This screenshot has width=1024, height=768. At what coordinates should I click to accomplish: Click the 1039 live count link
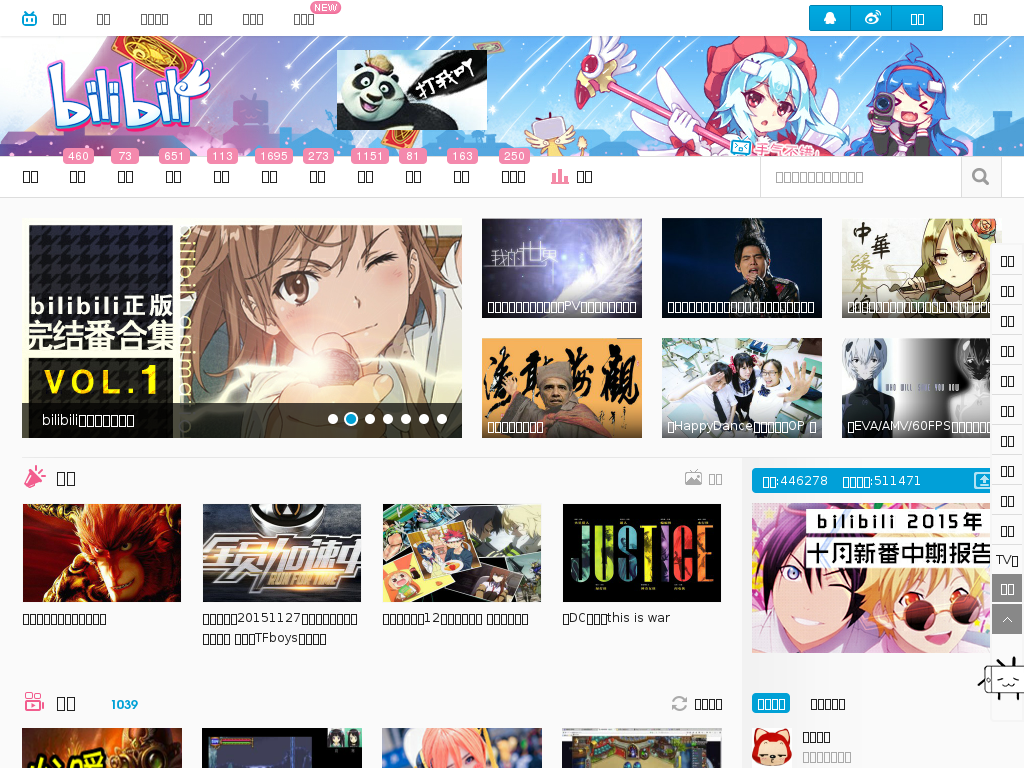[124, 704]
